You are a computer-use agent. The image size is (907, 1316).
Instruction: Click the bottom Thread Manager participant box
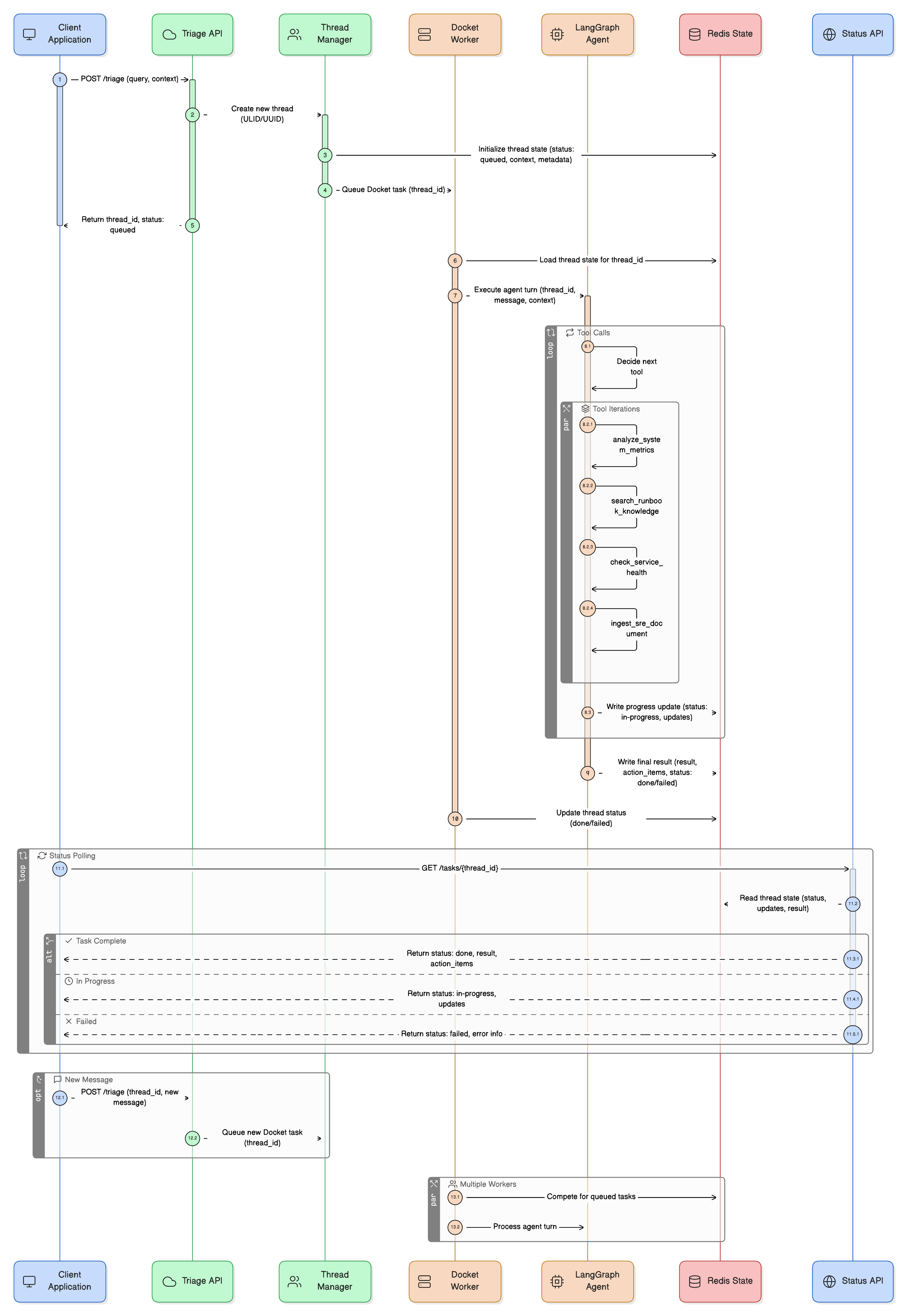(x=325, y=1281)
